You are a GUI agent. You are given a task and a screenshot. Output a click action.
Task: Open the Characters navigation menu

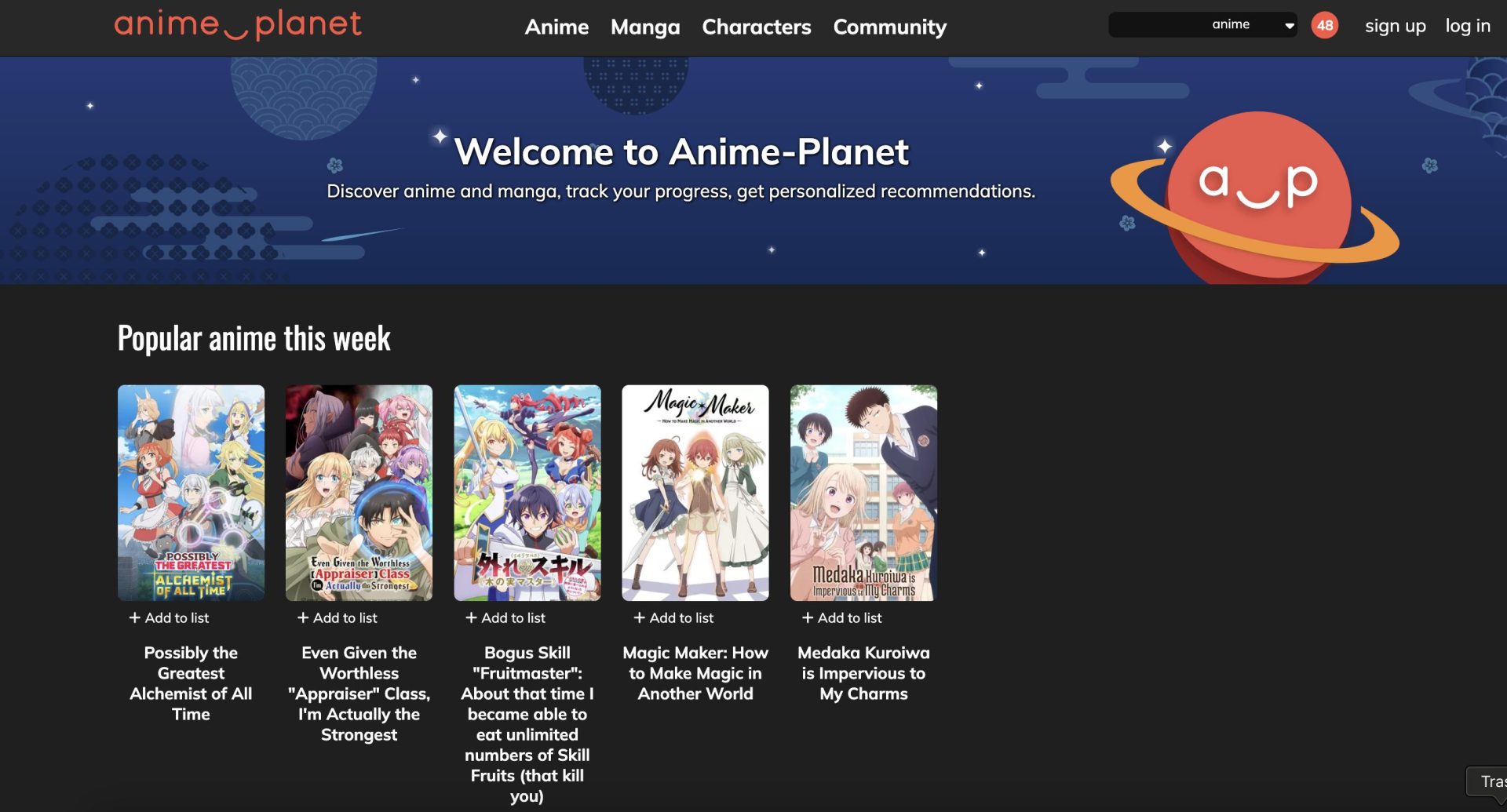[757, 27]
